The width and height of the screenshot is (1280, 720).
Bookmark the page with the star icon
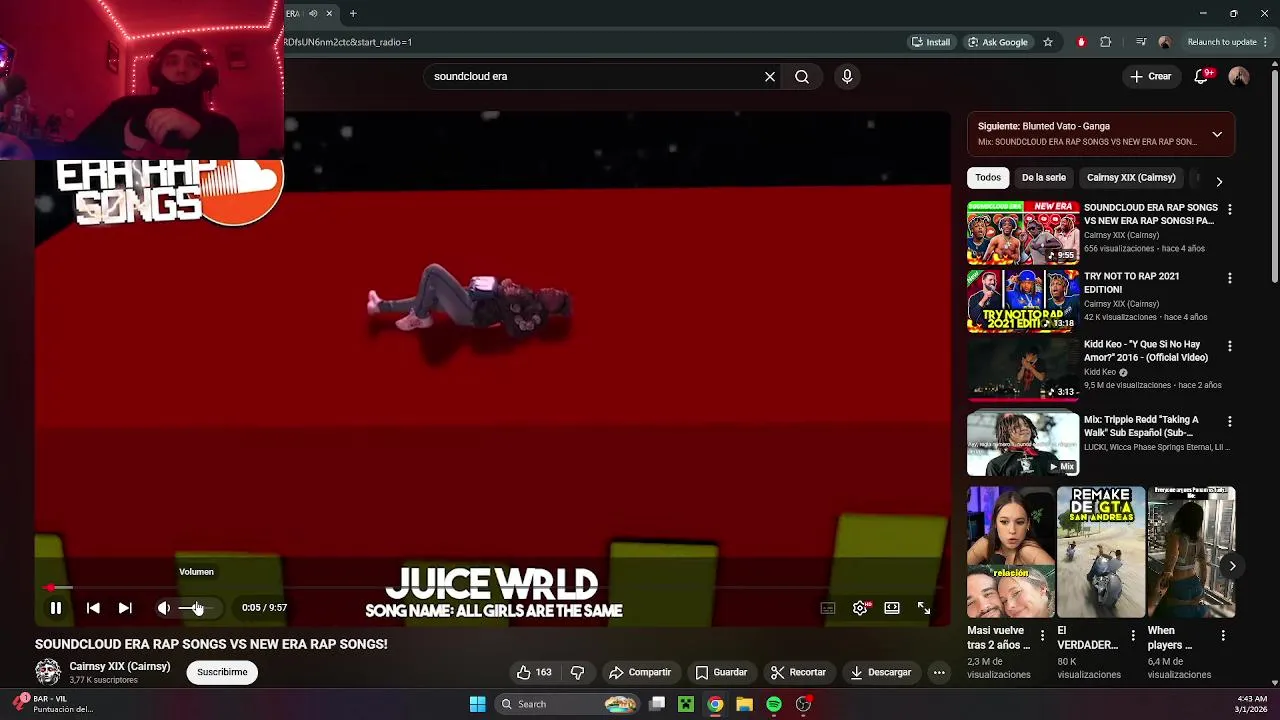pyautogui.click(x=1048, y=42)
